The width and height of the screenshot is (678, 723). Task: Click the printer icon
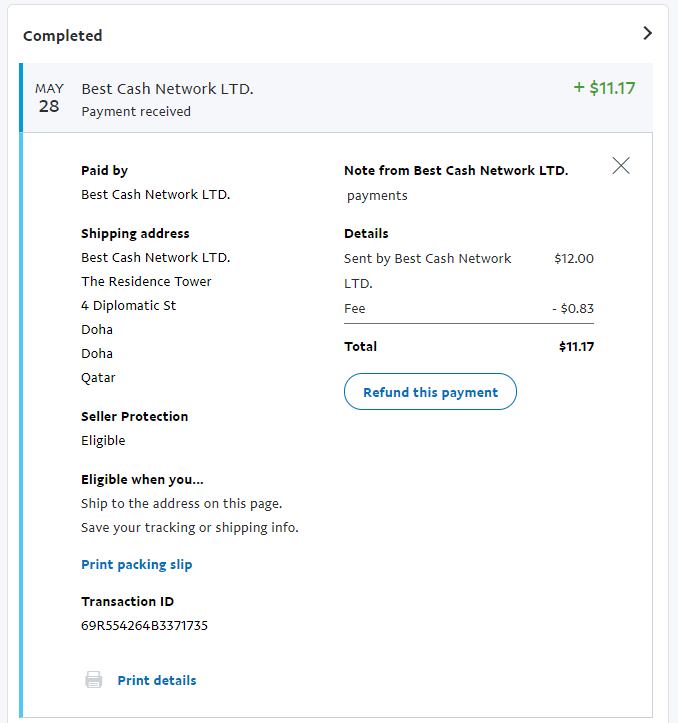(94, 680)
